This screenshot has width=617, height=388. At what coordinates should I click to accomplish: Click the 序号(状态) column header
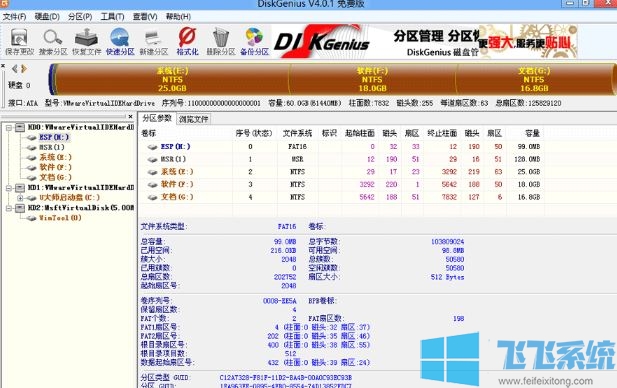(254, 133)
